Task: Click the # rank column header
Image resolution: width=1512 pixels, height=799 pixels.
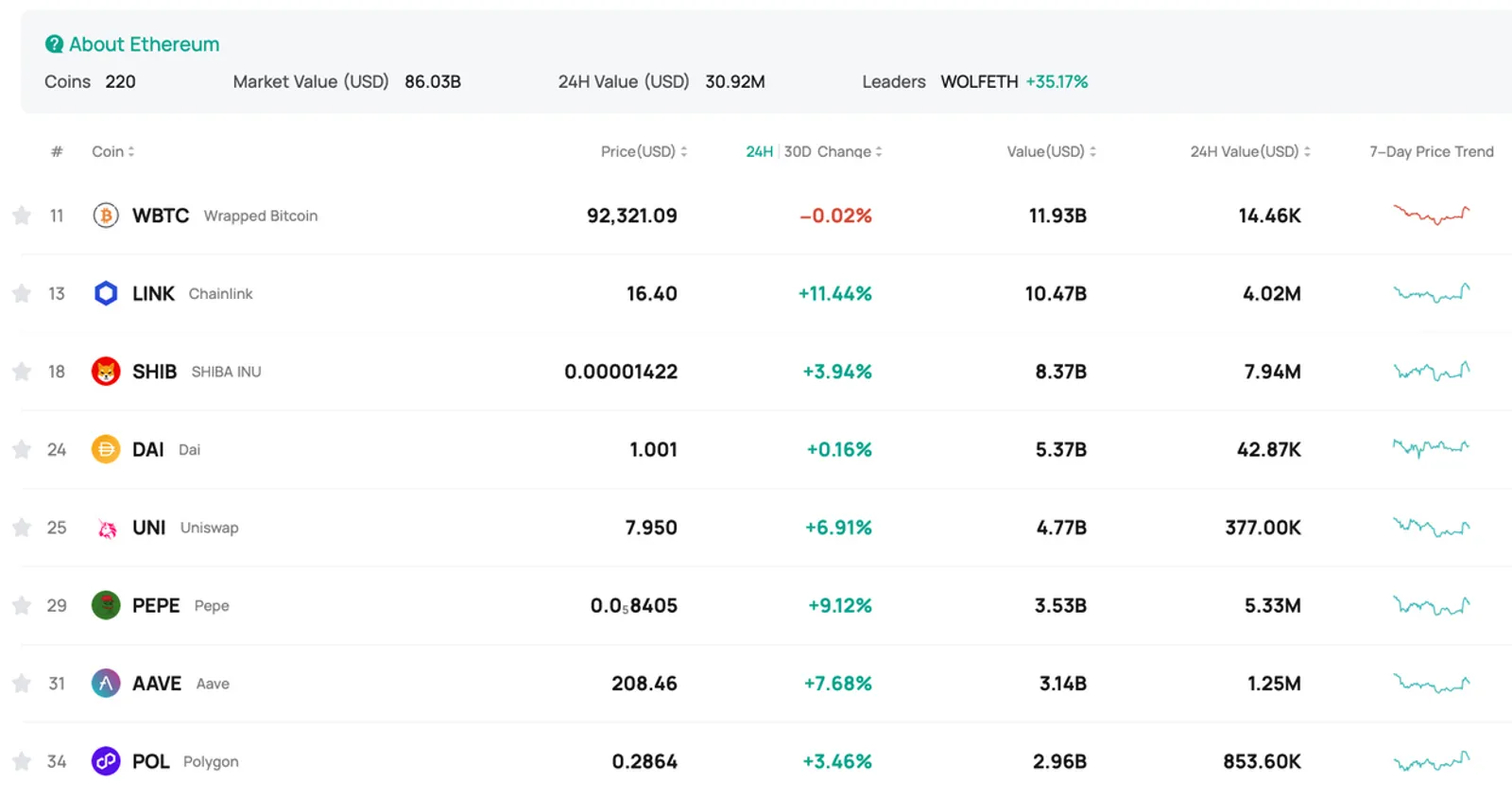Action: coord(57,151)
